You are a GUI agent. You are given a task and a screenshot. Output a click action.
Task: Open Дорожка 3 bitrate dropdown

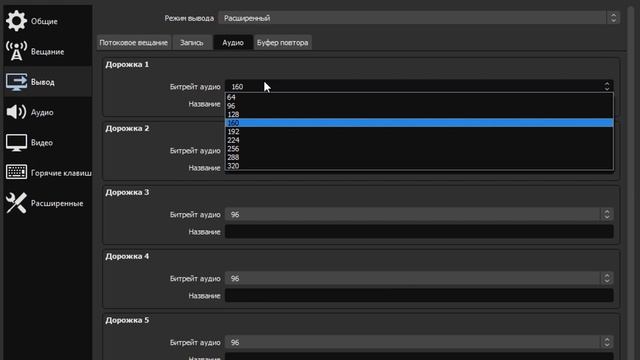[419, 214]
